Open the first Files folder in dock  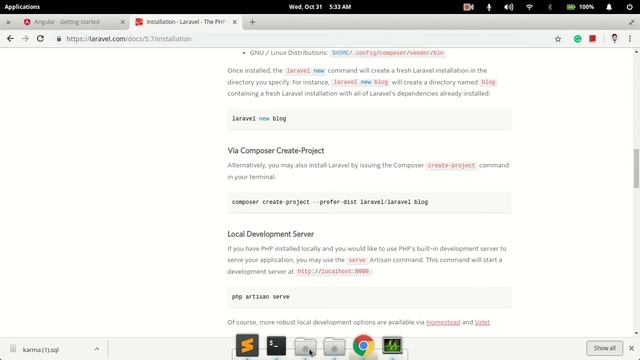pyautogui.click(x=305, y=347)
